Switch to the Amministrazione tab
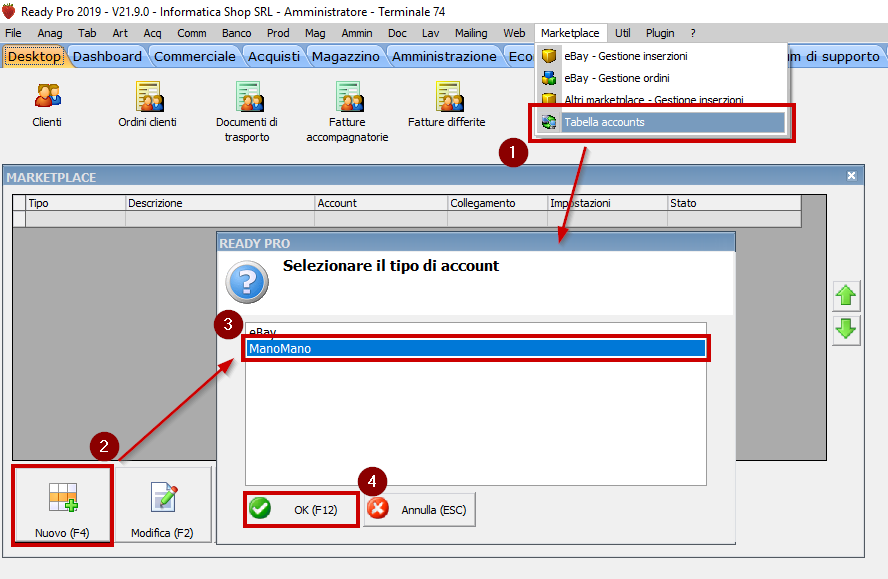The width and height of the screenshot is (888, 579). point(444,57)
